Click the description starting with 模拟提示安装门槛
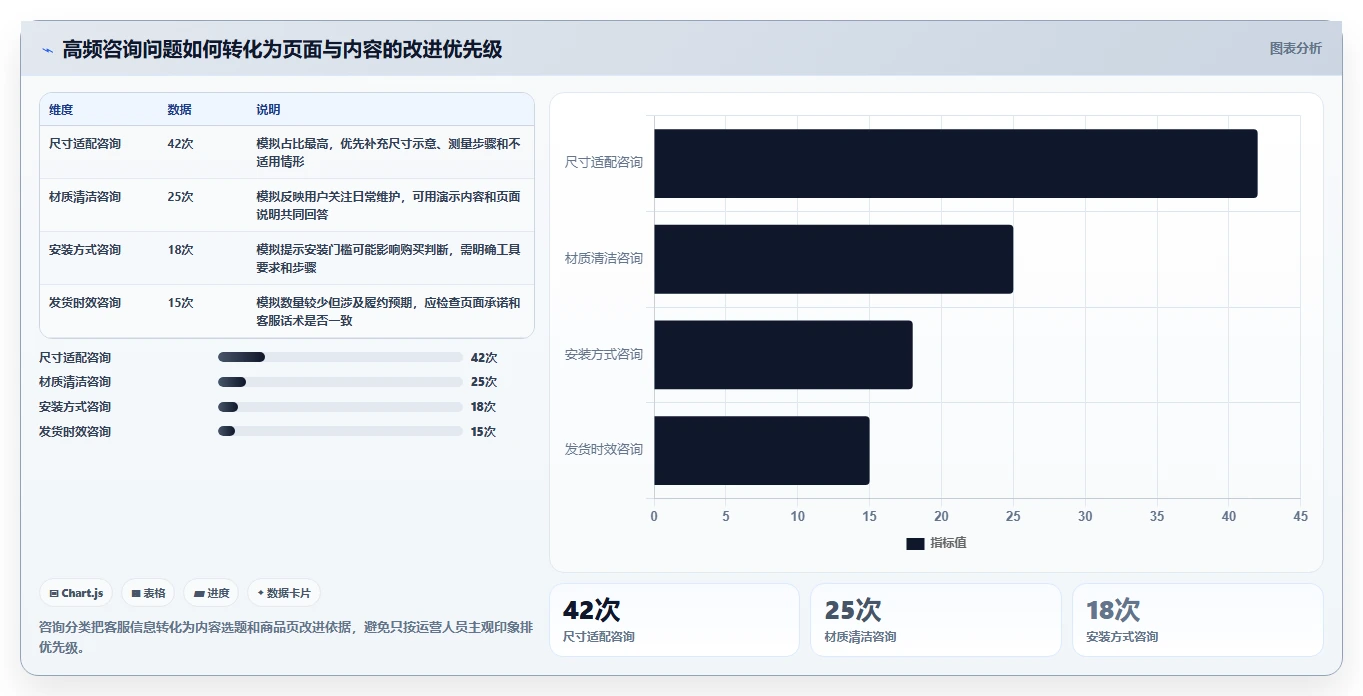The image size is (1363, 696). click(388, 259)
